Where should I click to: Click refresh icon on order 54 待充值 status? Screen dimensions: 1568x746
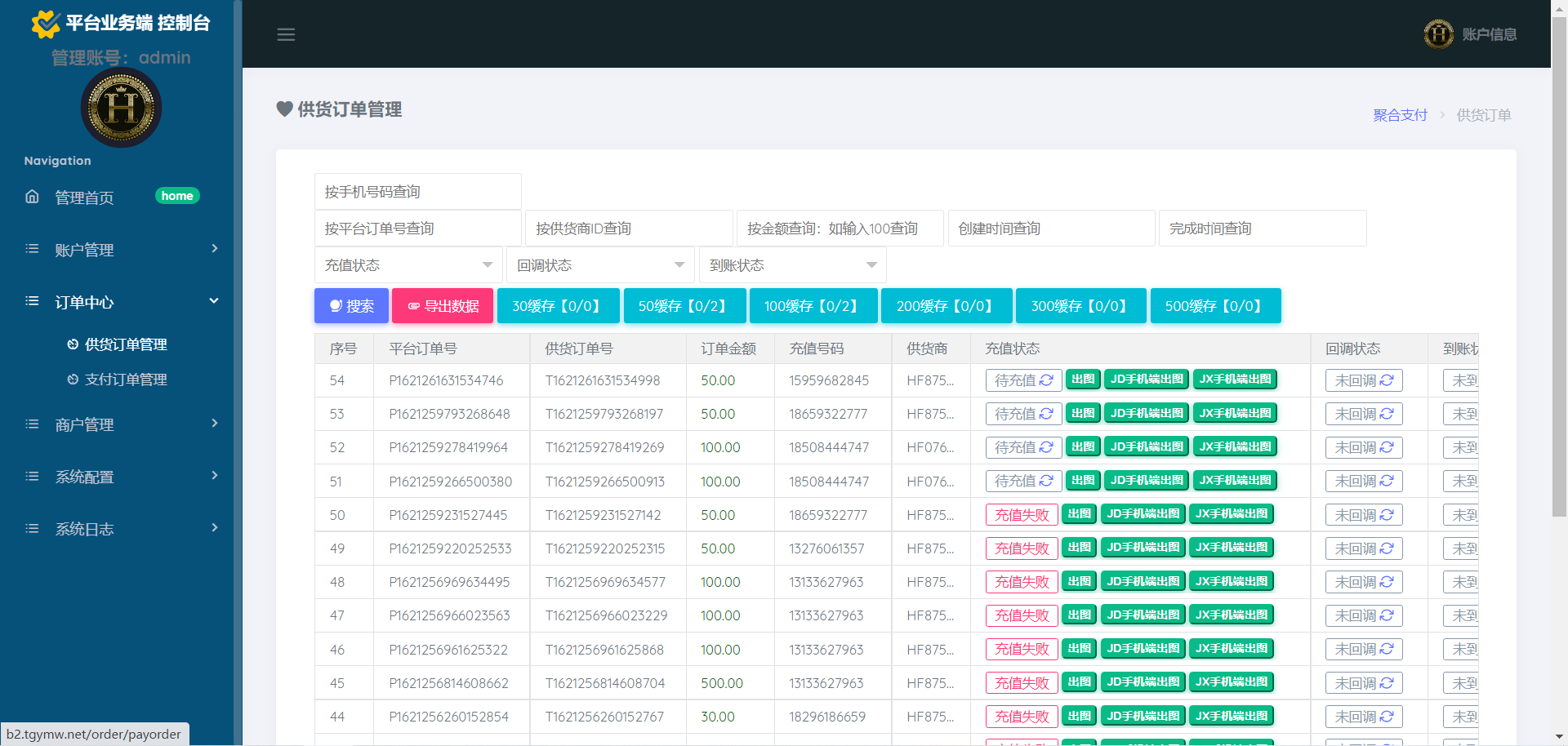pos(1046,380)
